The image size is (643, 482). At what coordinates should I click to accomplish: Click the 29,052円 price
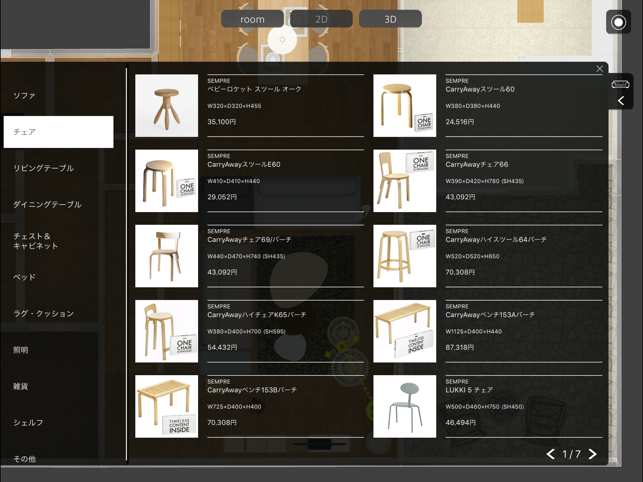[222, 197]
